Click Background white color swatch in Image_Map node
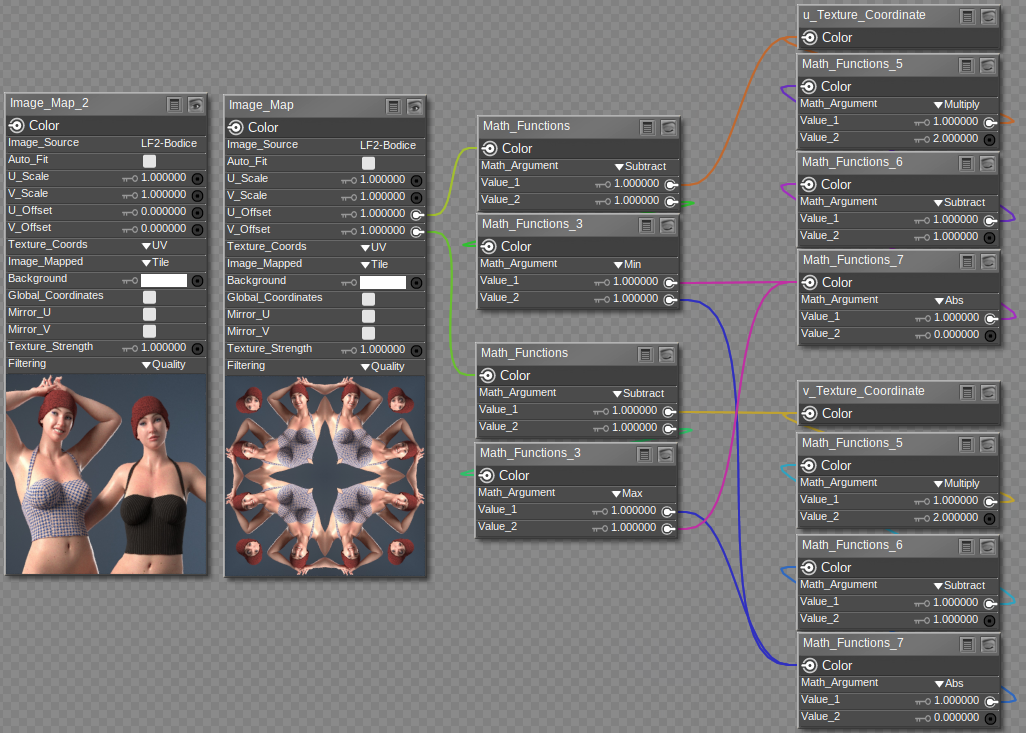 pos(383,282)
